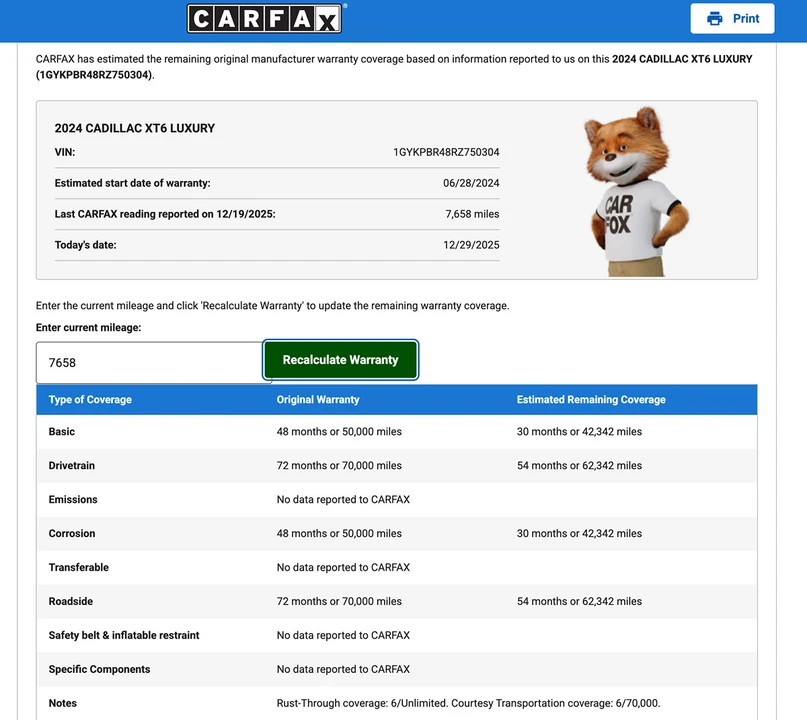Click the warranty start date 06/28/2024
This screenshot has width=807, height=720.
(471, 183)
